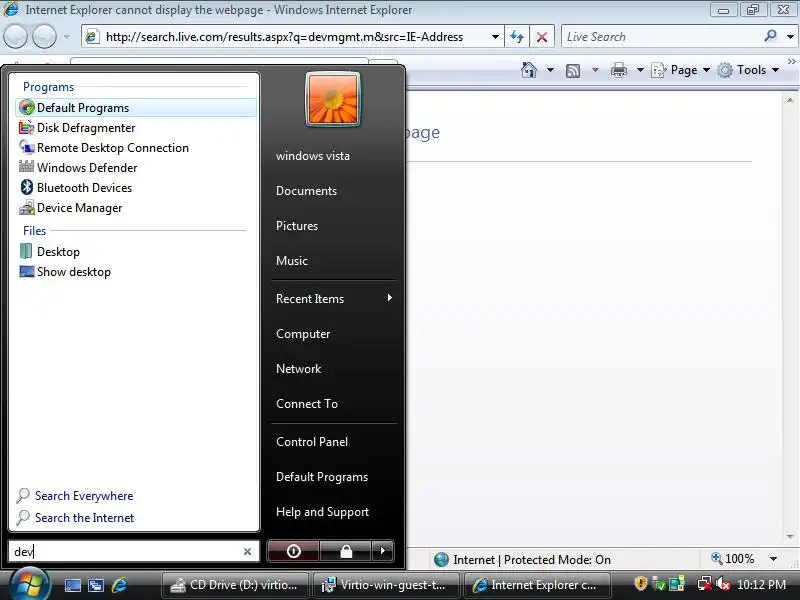Select Connect To in the Start menu
Screen dimensions: 800x600
point(307,404)
